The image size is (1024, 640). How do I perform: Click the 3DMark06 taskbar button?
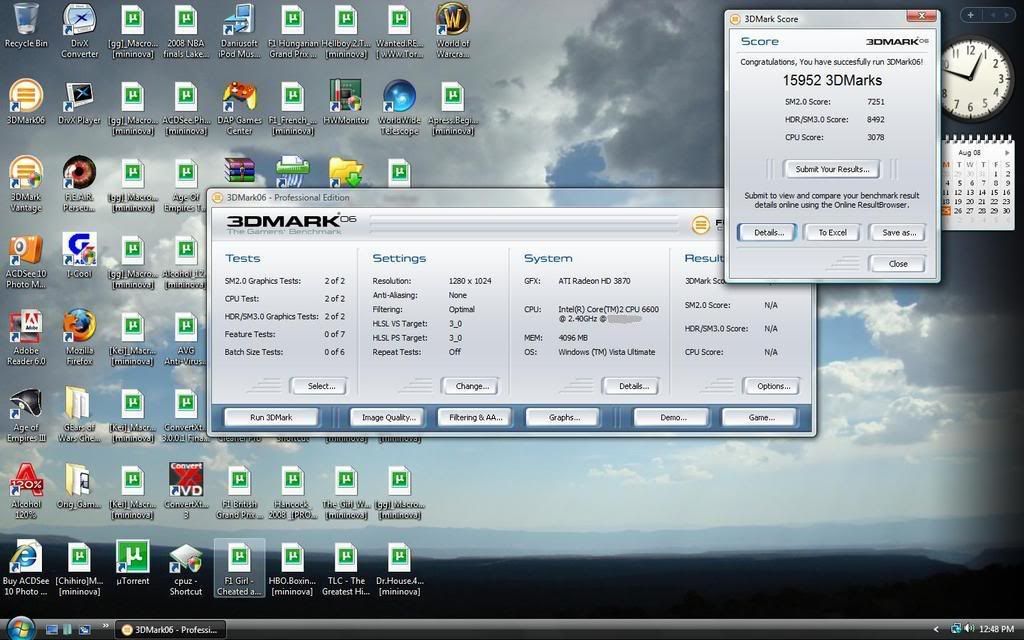point(171,630)
